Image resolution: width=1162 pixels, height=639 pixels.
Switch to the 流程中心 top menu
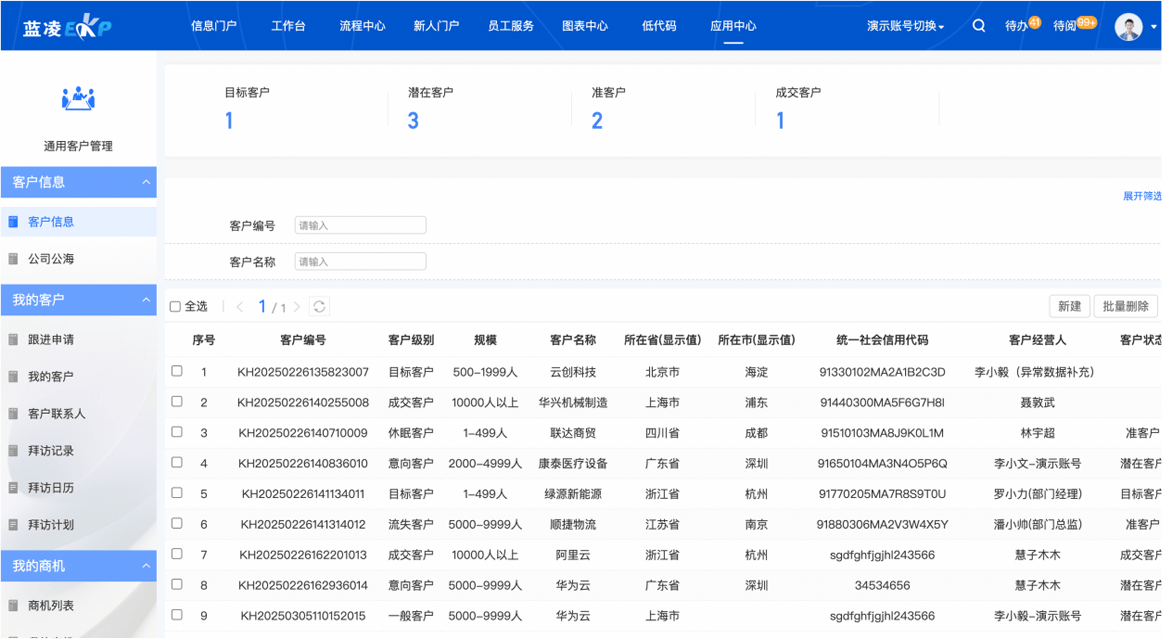[362, 26]
